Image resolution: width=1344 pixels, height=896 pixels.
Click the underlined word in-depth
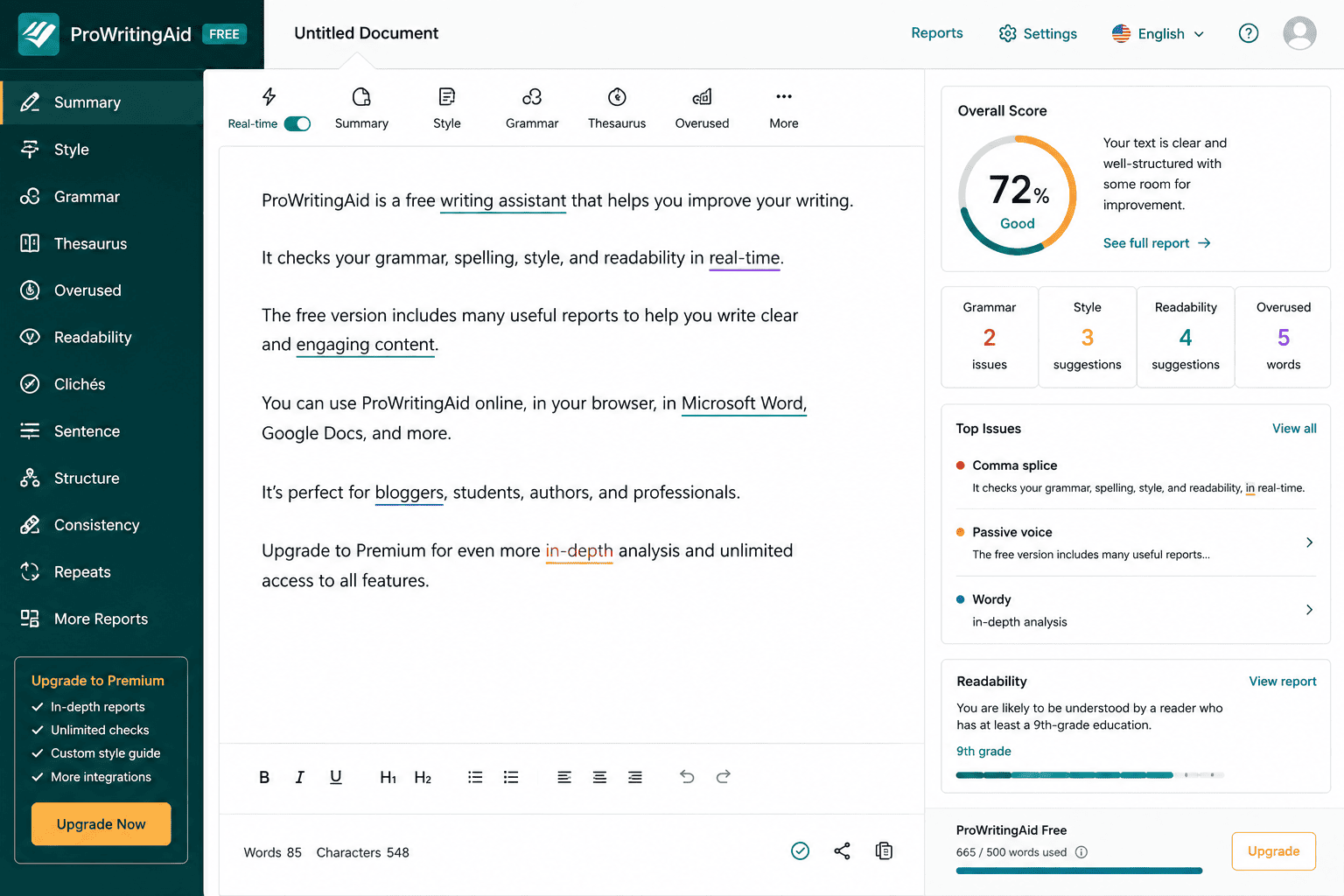[x=579, y=551]
